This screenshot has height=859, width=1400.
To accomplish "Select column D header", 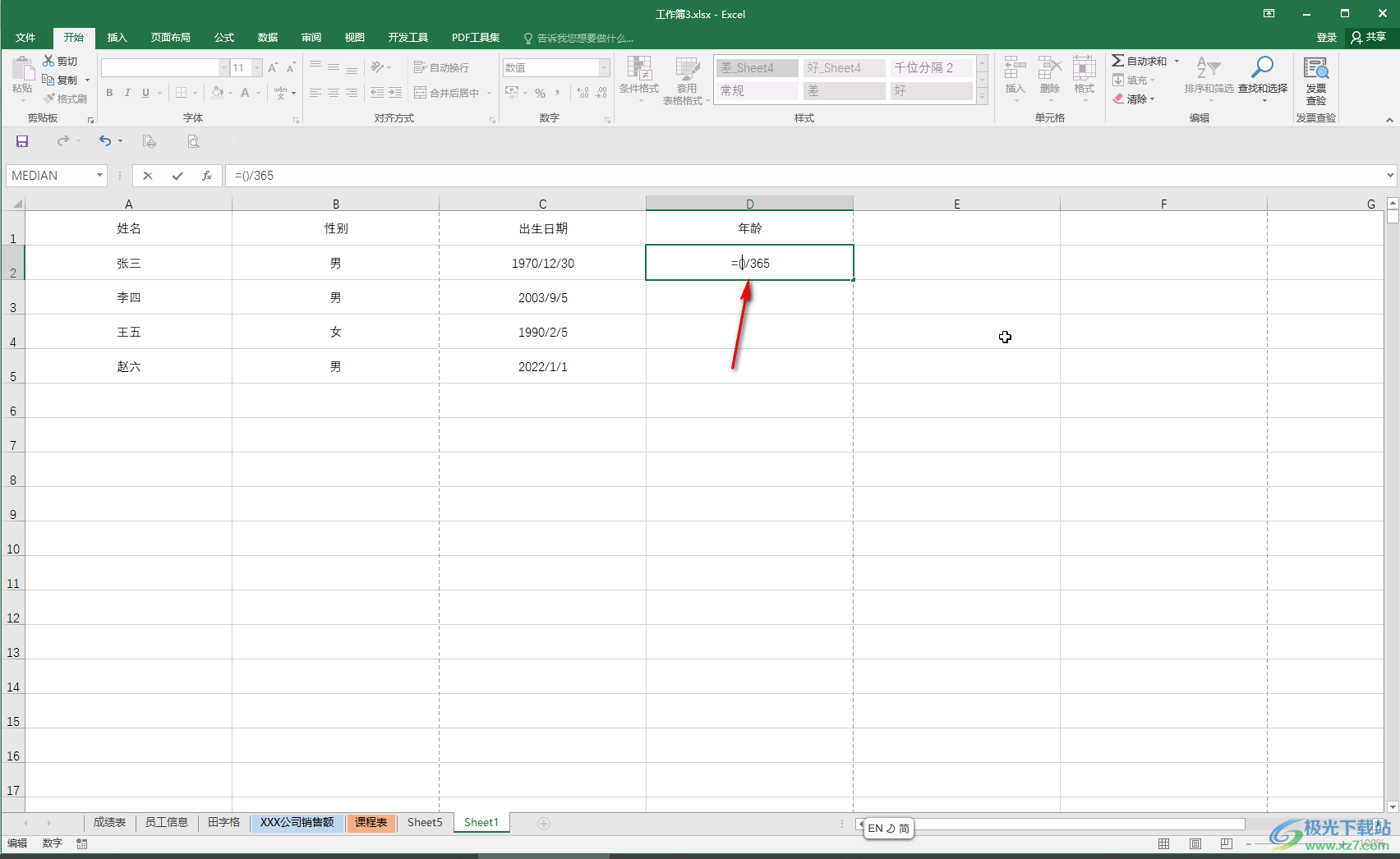I will click(x=749, y=204).
